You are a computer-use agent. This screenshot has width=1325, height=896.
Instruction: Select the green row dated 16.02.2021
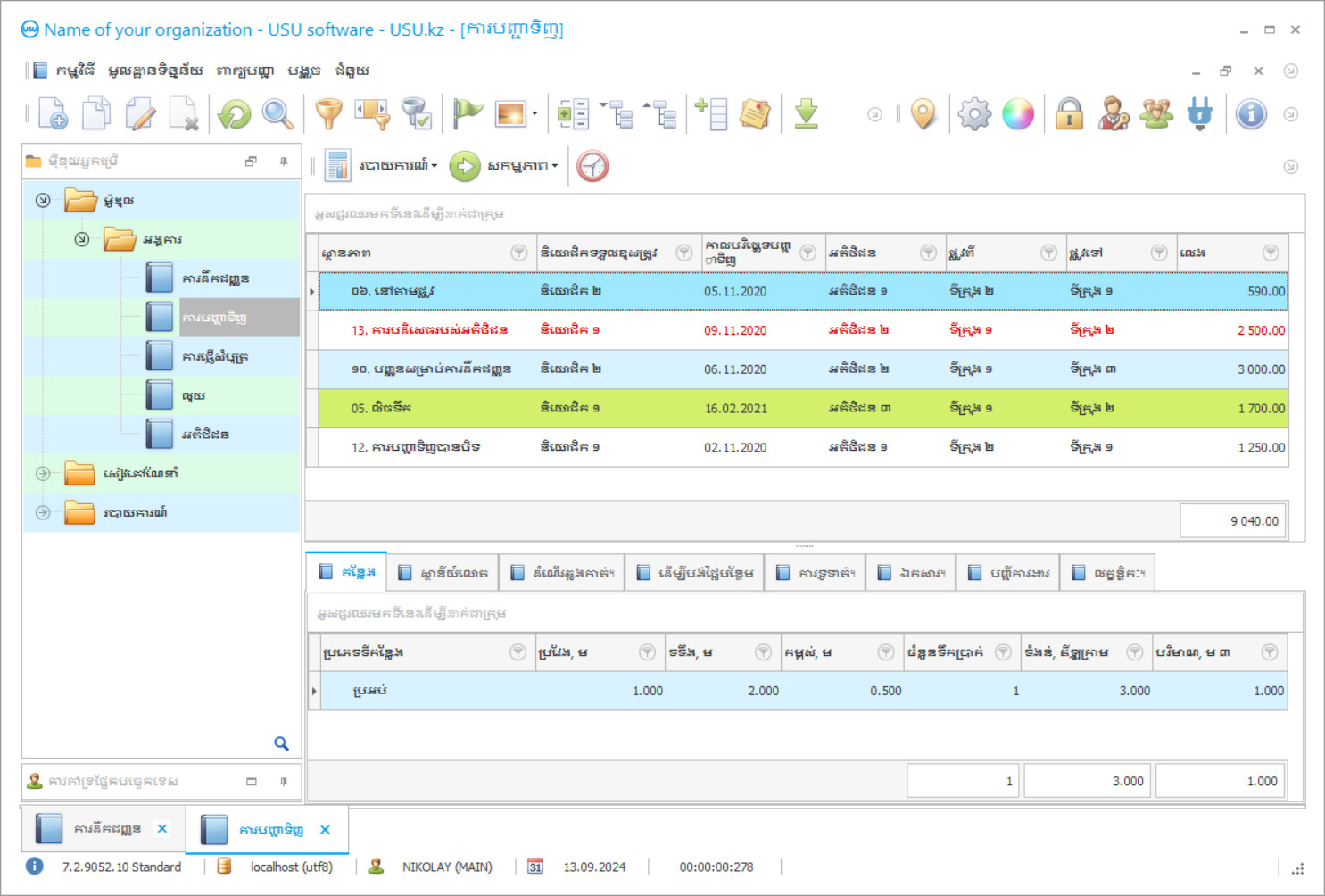pos(803,408)
